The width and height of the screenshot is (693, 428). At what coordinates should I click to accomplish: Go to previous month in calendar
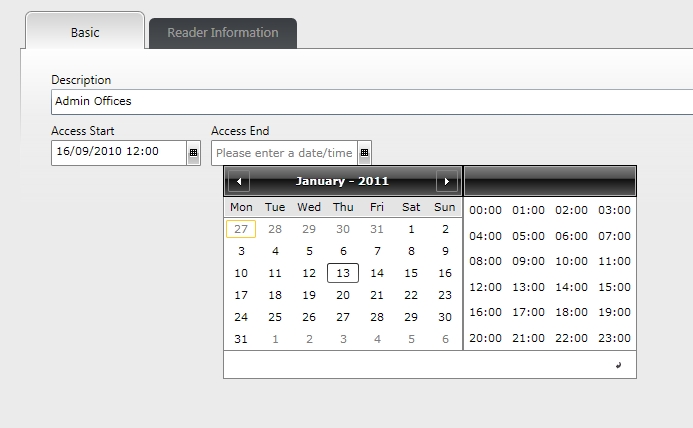(238, 181)
